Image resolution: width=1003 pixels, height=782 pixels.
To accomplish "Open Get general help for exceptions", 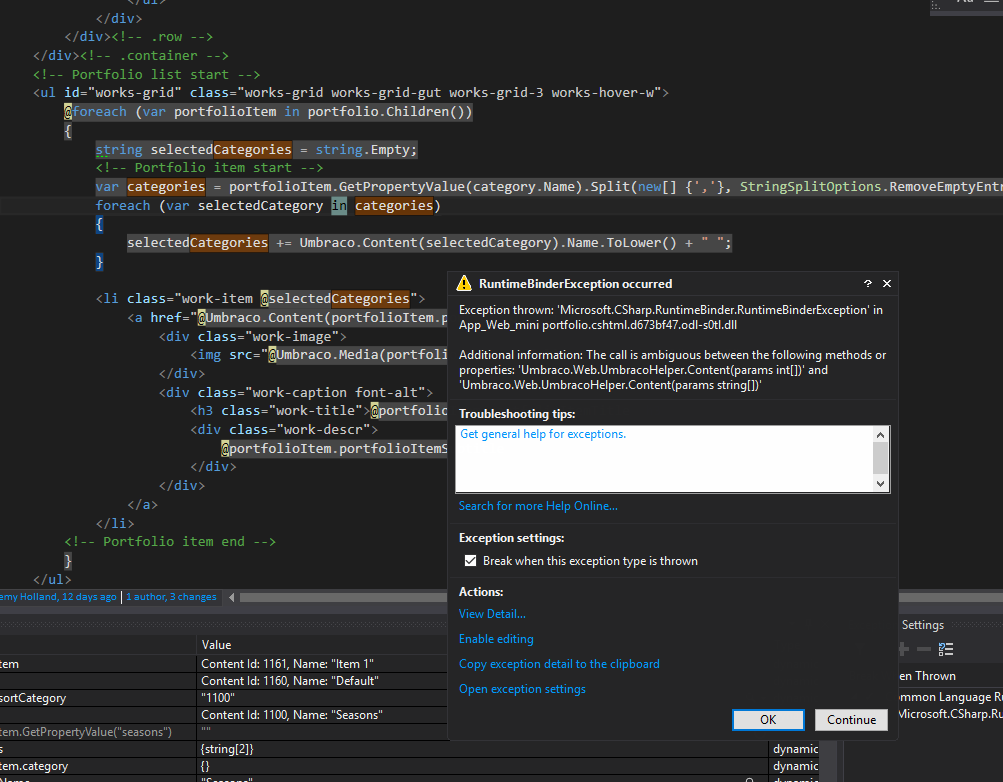I will (x=543, y=434).
